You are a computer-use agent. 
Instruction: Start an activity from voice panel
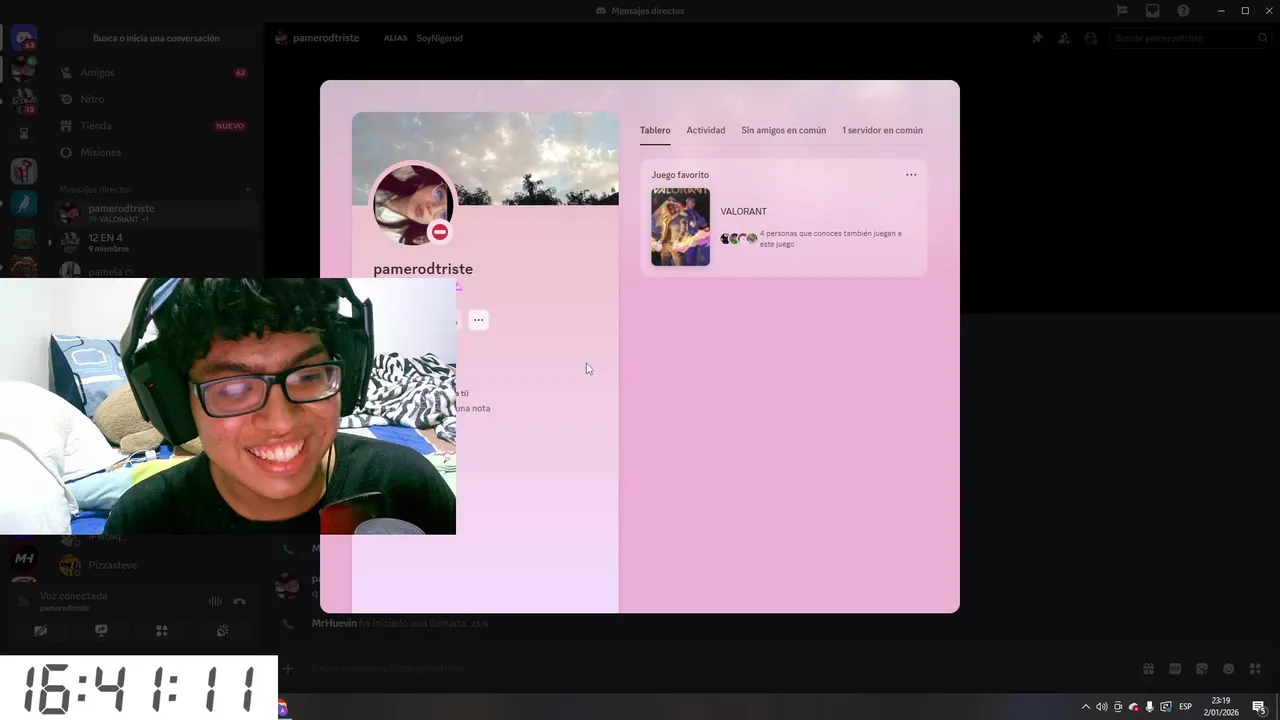click(x=162, y=631)
